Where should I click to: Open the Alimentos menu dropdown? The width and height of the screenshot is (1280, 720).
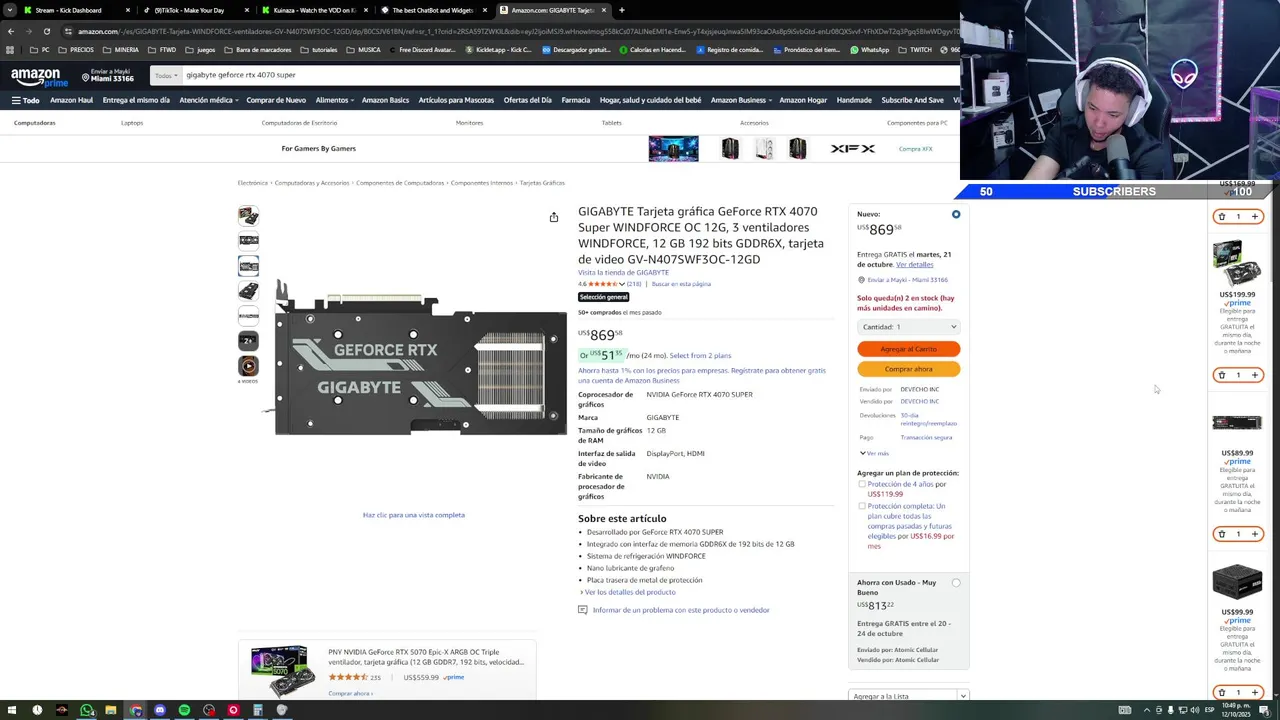334,100
